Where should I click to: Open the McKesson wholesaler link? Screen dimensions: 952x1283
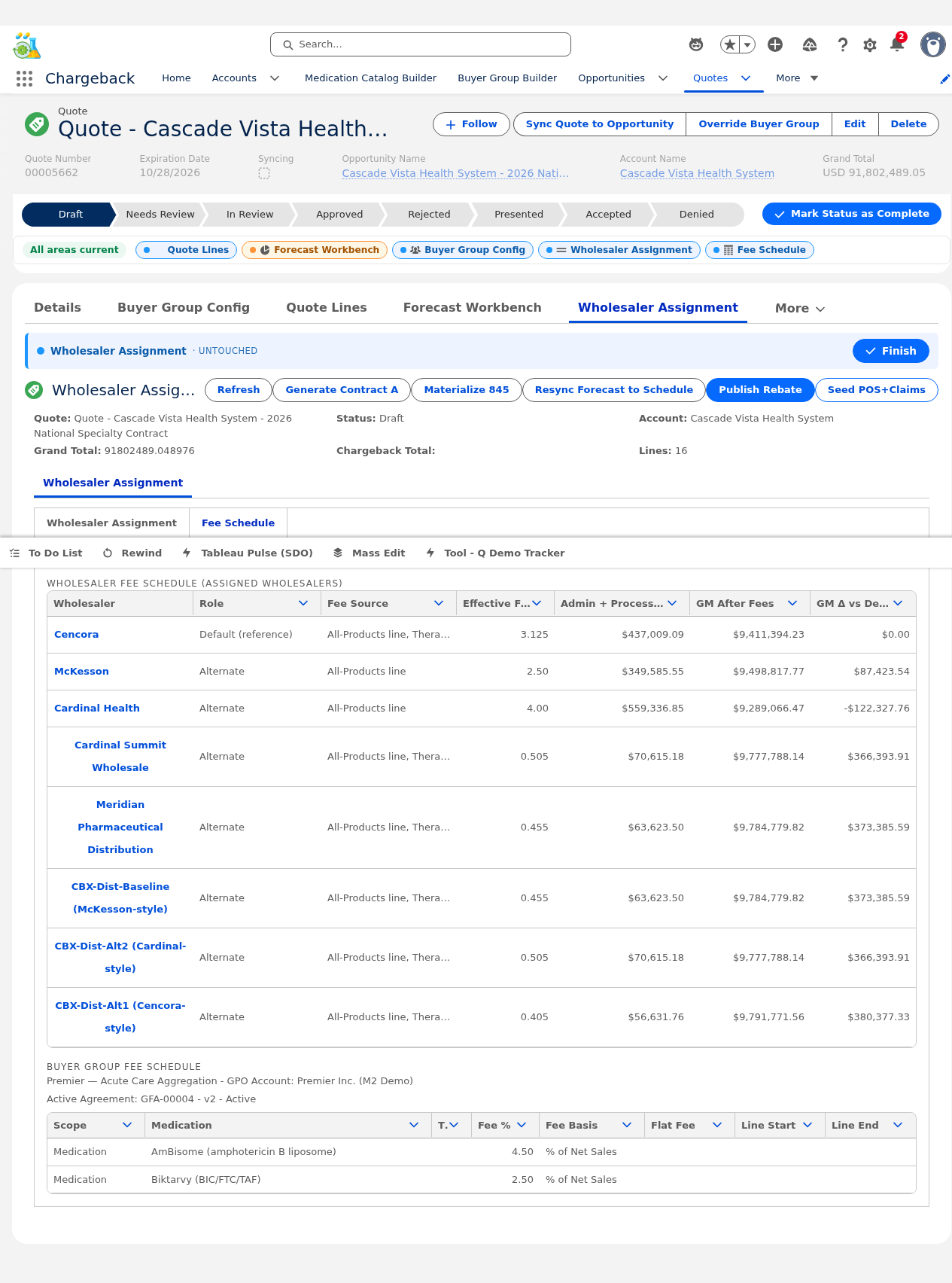click(x=81, y=672)
